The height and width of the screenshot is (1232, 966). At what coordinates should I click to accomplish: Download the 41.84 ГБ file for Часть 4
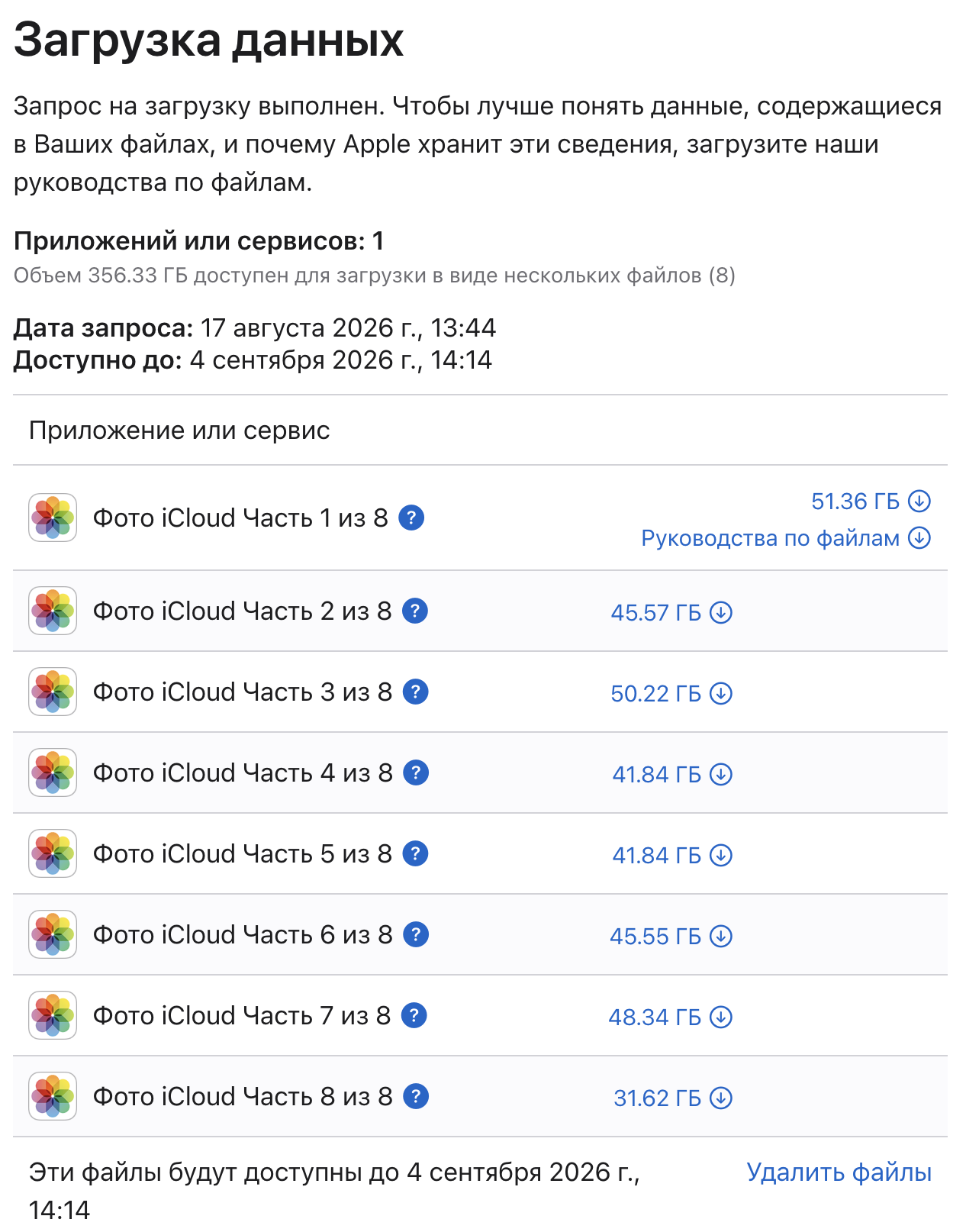click(x=671, y=774)
